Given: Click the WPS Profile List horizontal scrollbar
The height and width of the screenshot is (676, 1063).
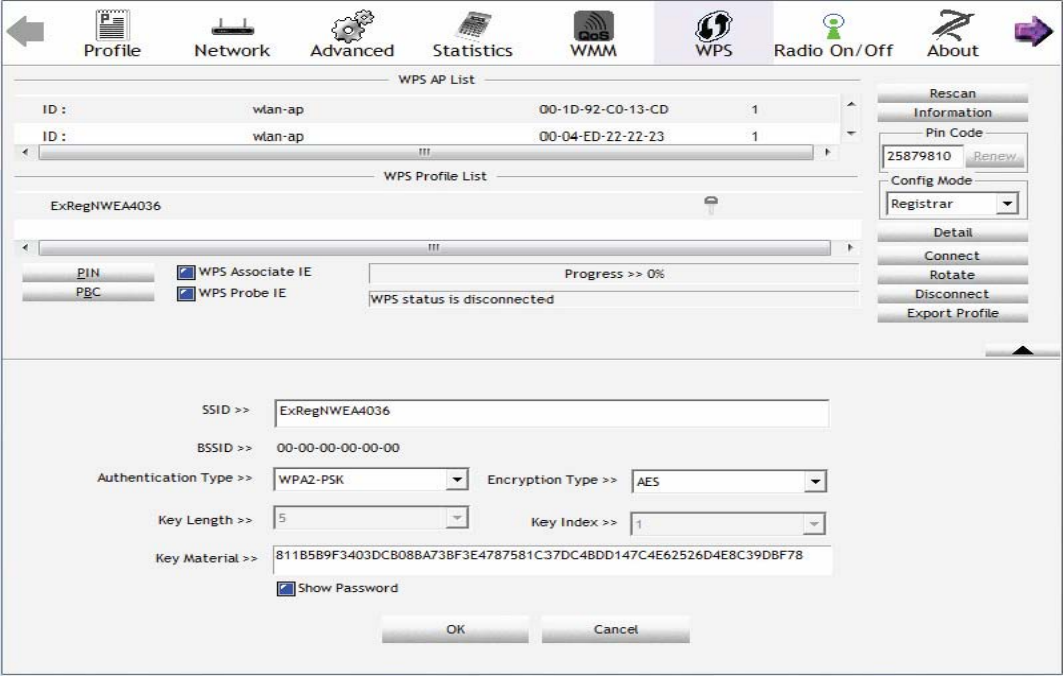Looking at the screenshot, I should click(x=435, y=248).
